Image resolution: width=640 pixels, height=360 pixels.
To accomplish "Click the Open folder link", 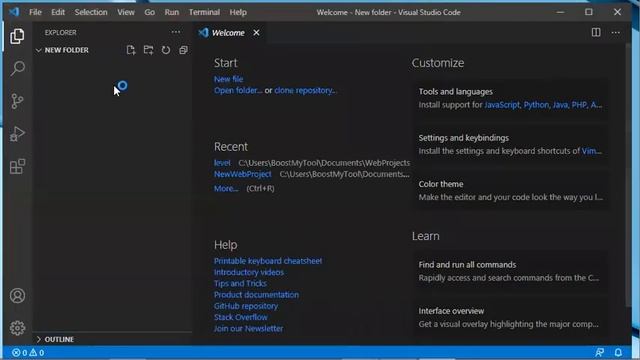I will click(238, 91).
